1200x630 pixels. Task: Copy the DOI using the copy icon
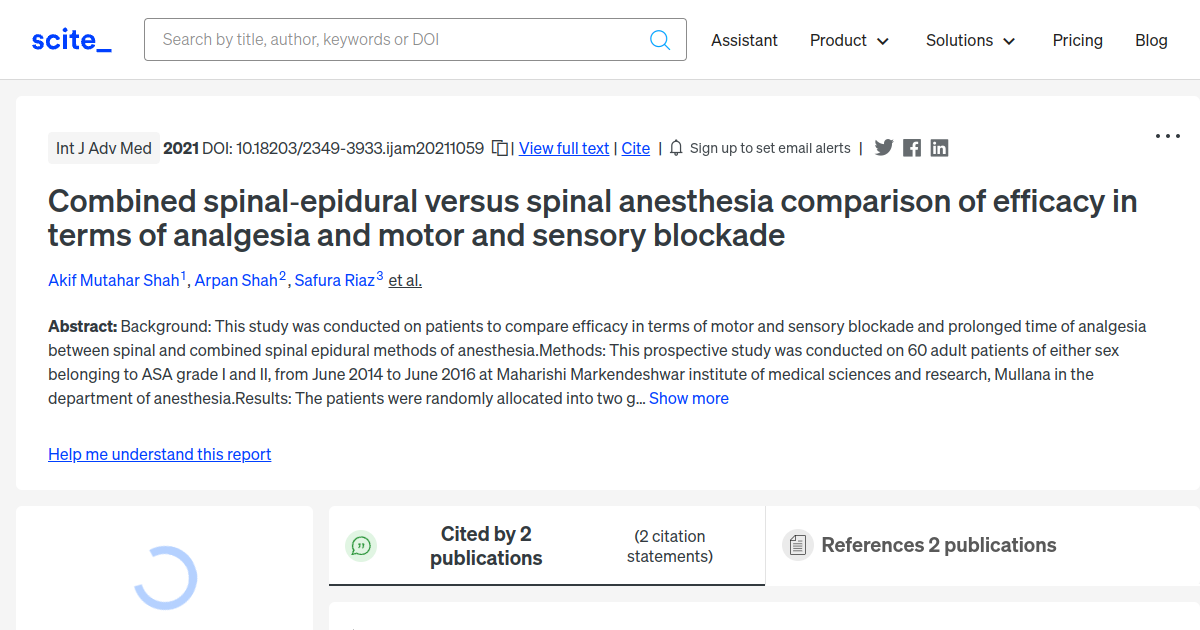[499, 146]
